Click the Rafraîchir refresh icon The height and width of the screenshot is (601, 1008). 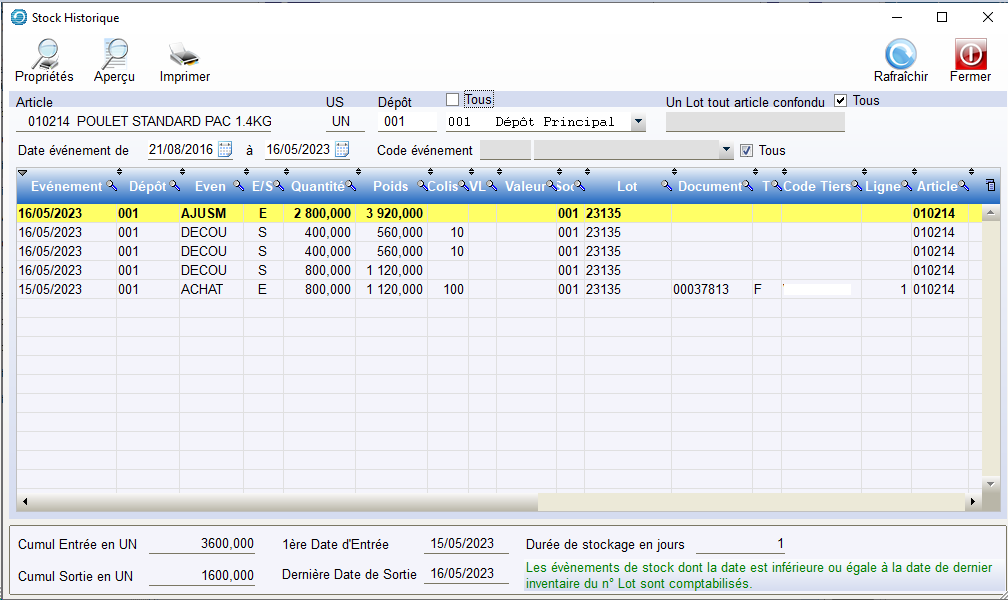900,55
